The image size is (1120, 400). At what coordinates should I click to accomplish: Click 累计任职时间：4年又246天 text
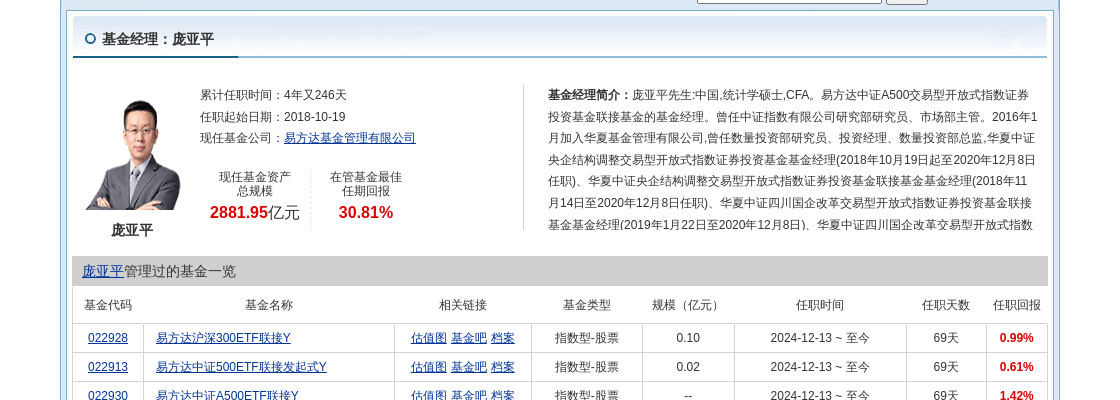[273, 95]
